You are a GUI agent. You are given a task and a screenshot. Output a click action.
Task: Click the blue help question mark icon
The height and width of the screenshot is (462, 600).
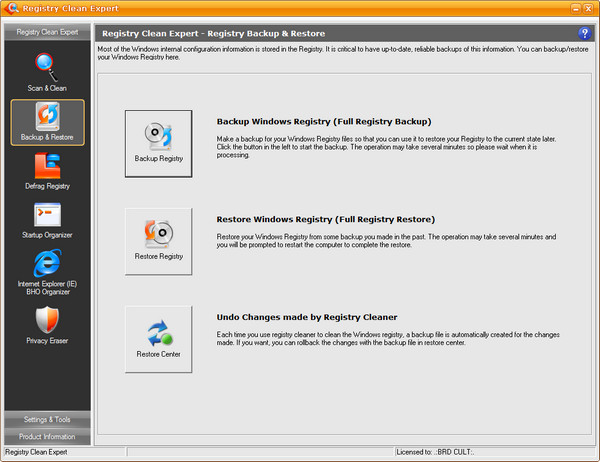click(584, 32)
